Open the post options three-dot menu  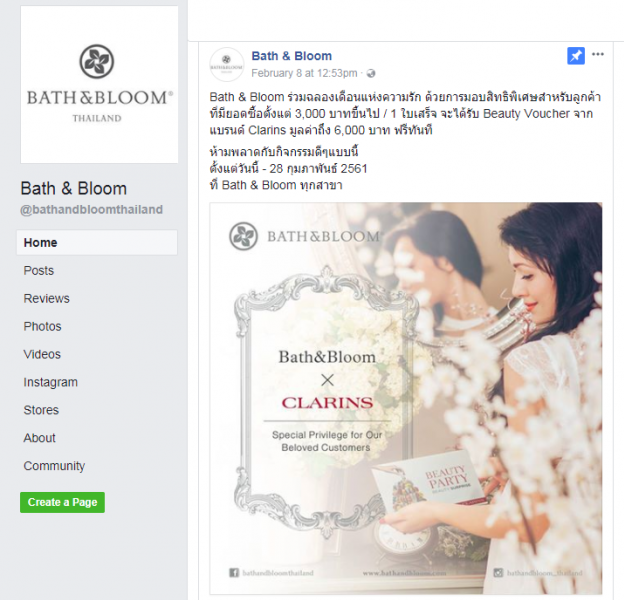pos(598,54)
